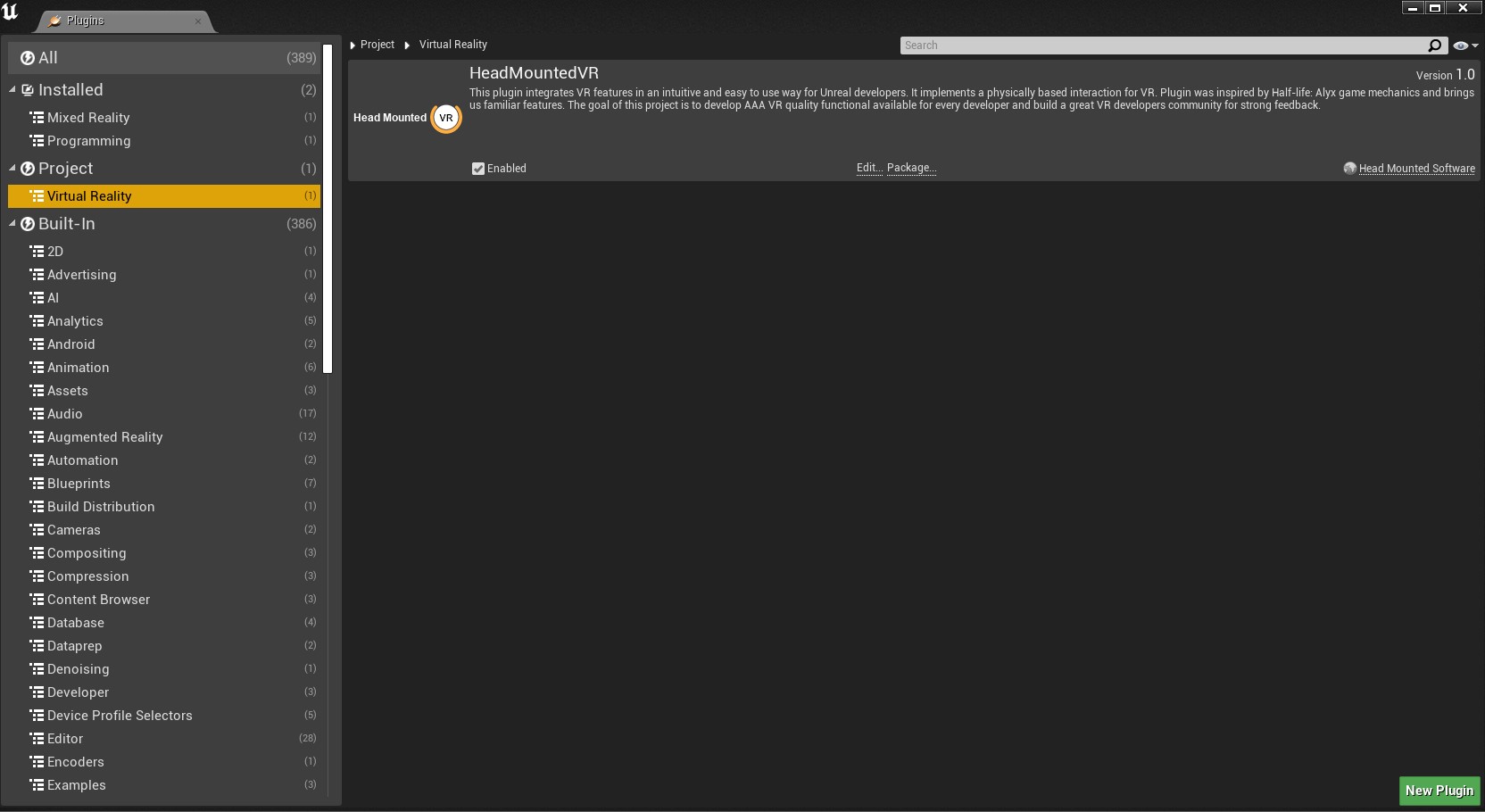Click the Analytics list icon
Viewport: 1485px width, 812px height.
[x=37, y=321]
